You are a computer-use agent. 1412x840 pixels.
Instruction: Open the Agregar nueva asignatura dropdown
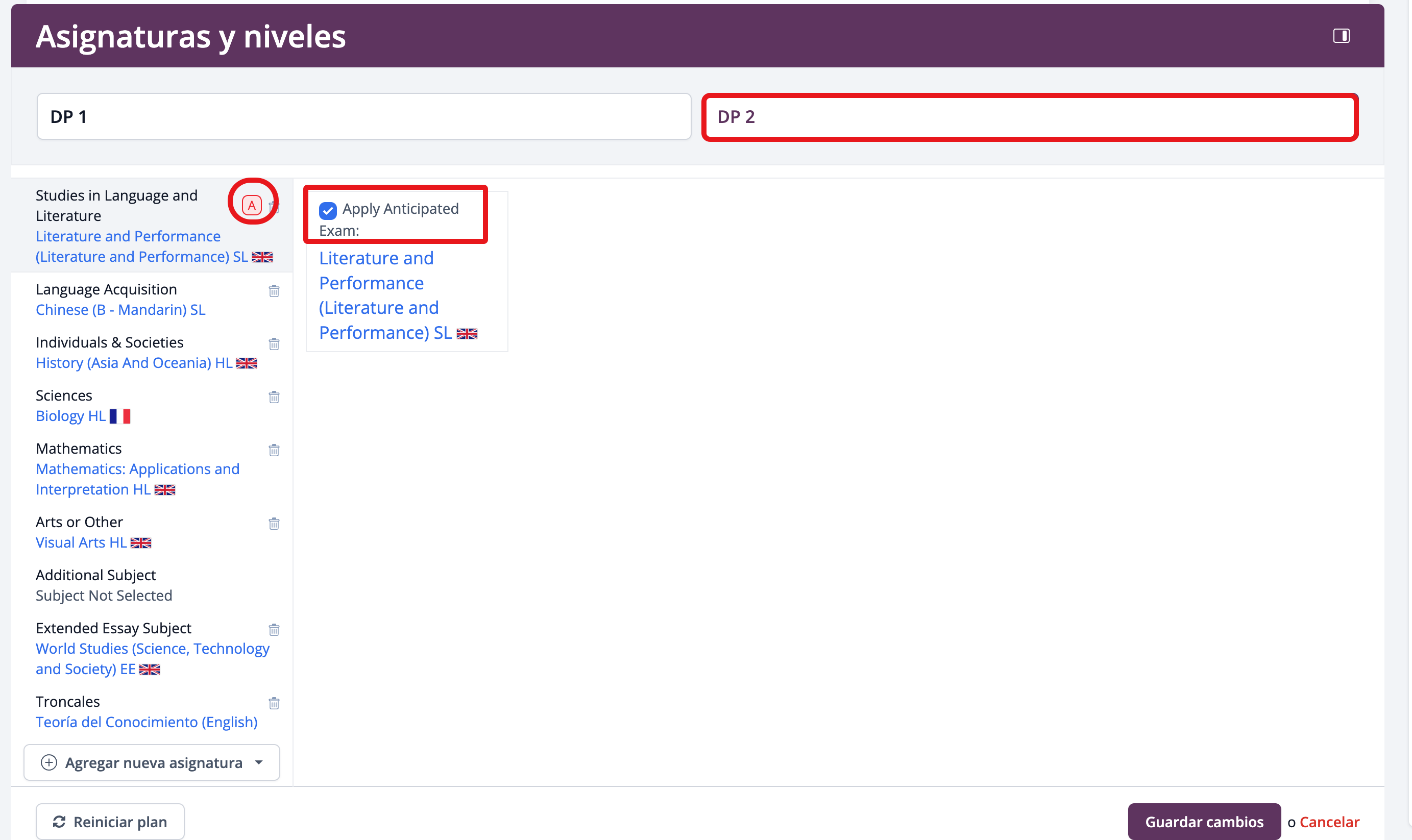(152, 762)
